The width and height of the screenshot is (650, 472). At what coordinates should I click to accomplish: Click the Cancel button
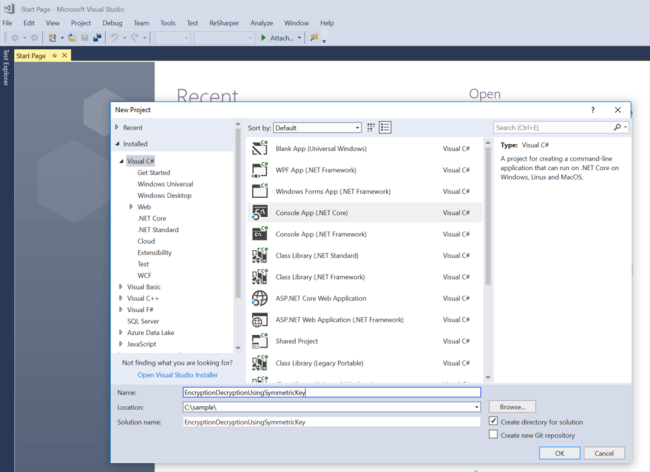click(x=604, y=453)
